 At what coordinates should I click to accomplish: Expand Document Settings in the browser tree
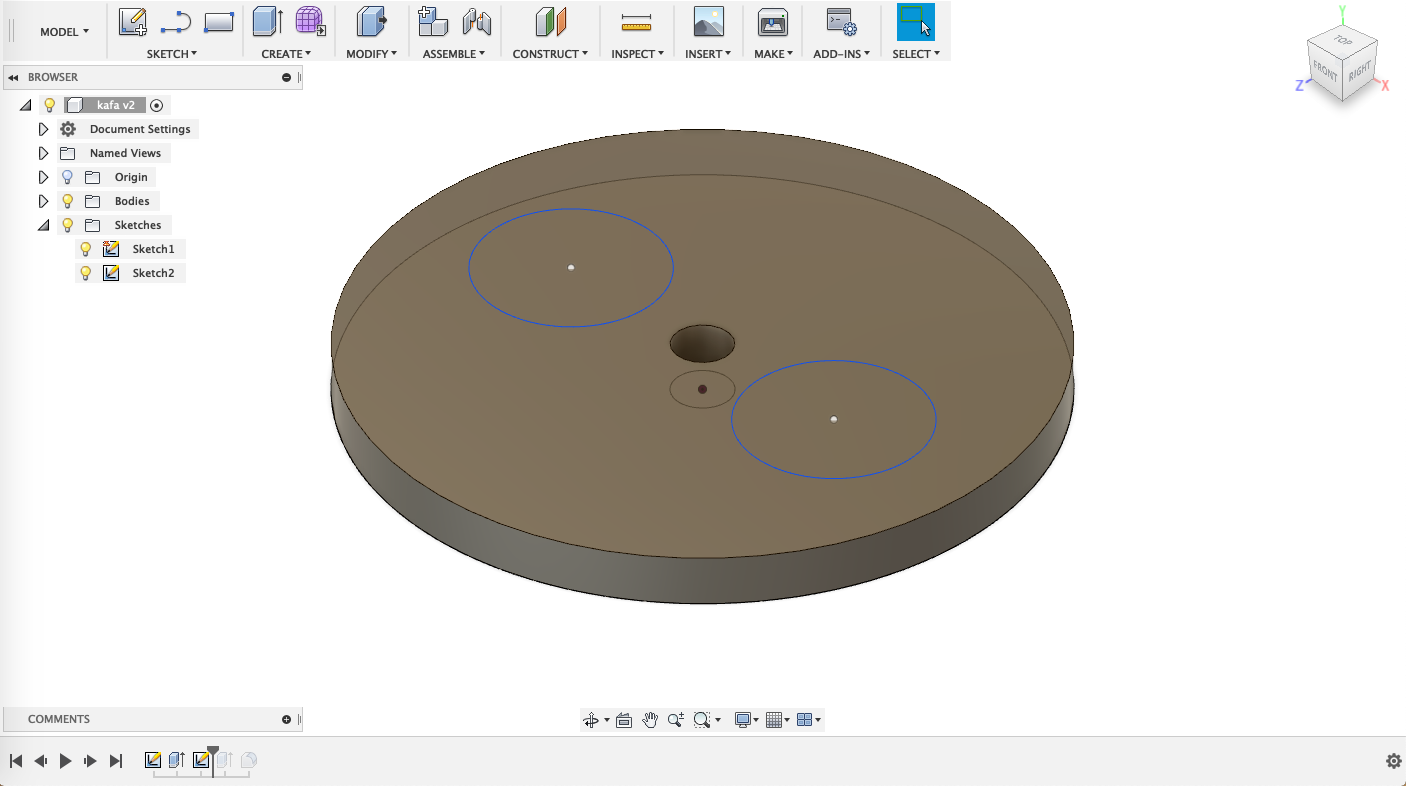[x=43, y=128]
